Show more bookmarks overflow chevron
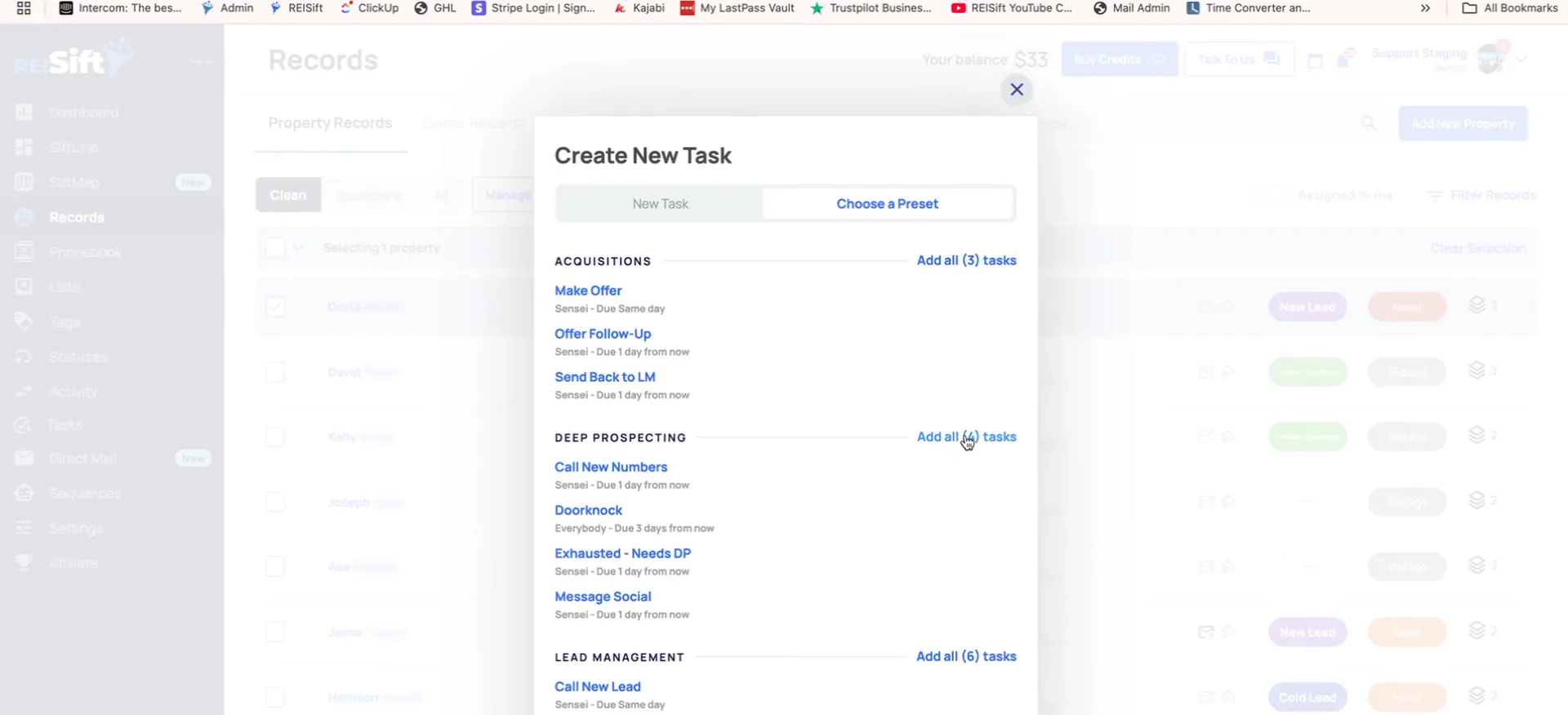 [x=1425, y=8]
